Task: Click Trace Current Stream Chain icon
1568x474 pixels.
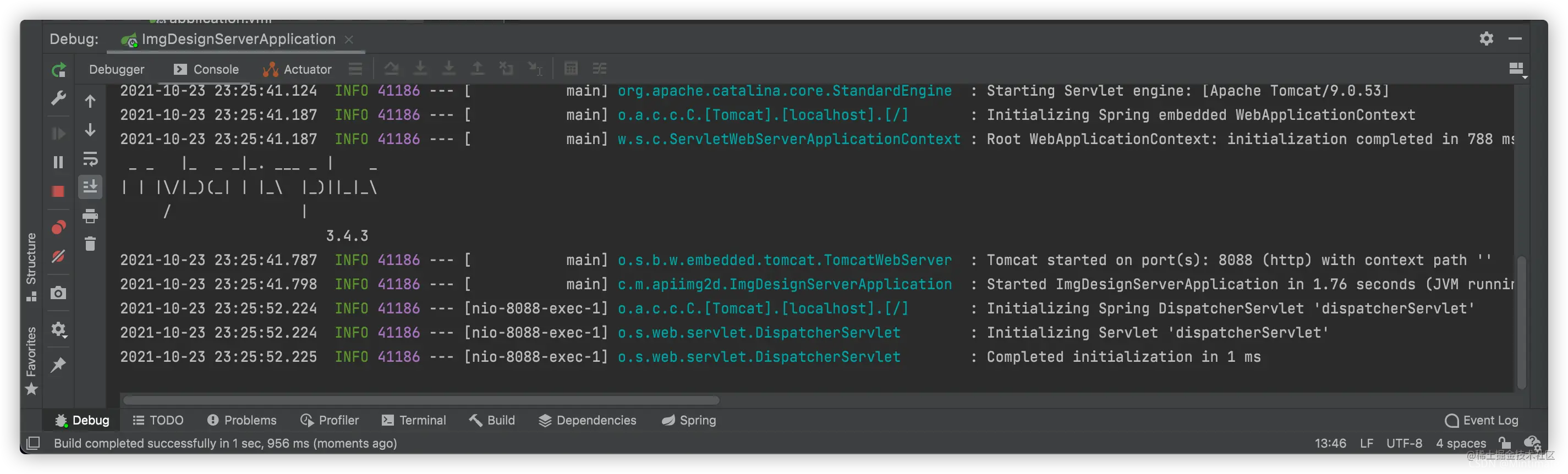Action: click(x=600, y=68)
